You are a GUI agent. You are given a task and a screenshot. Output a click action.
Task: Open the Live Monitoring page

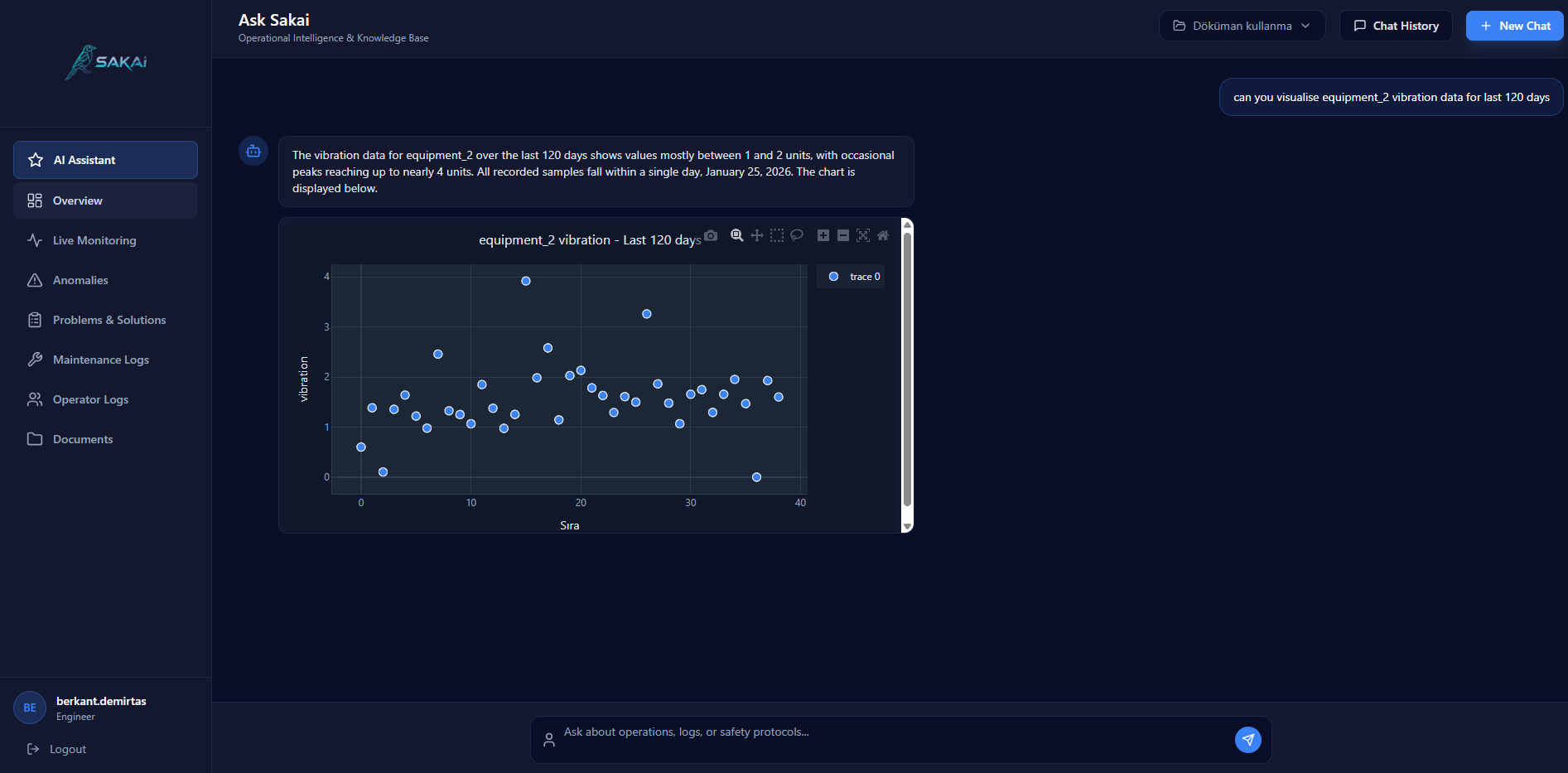pyautogui.click(x=94, y=240)
